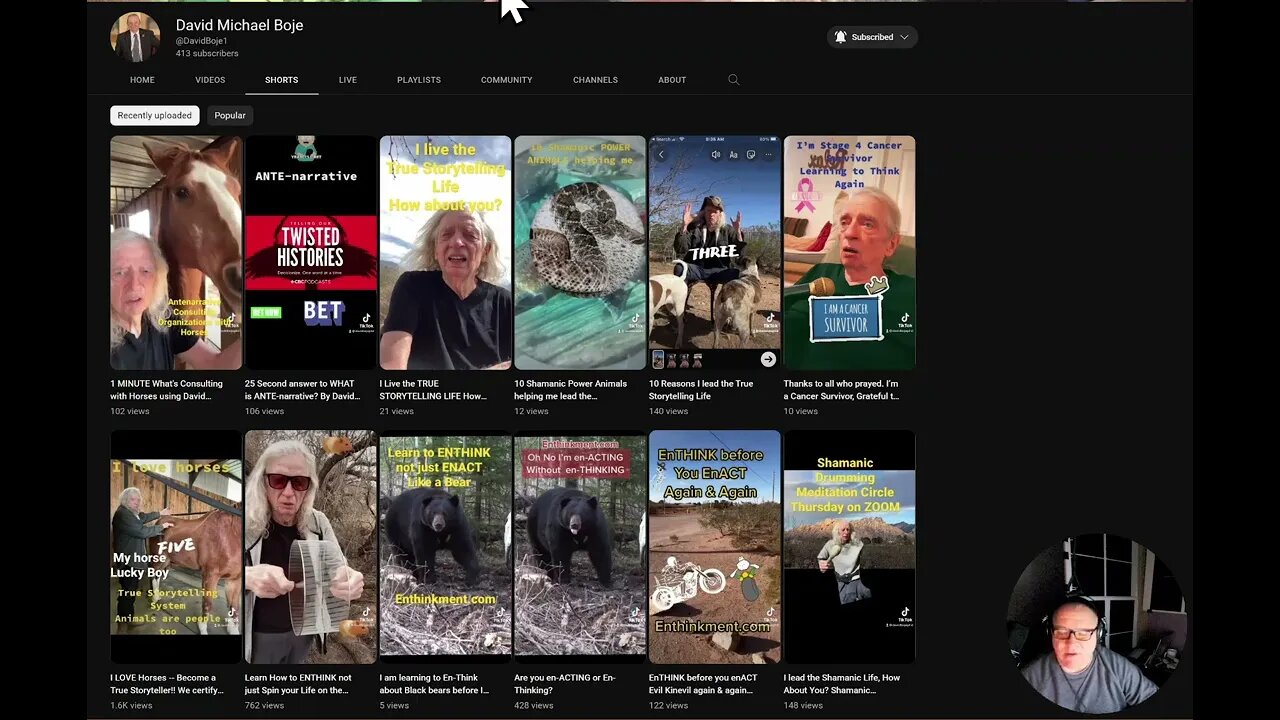This screenshot has width=1280, height=720.
Task: Open channel search magnifier icon
Action: [733, 80]
